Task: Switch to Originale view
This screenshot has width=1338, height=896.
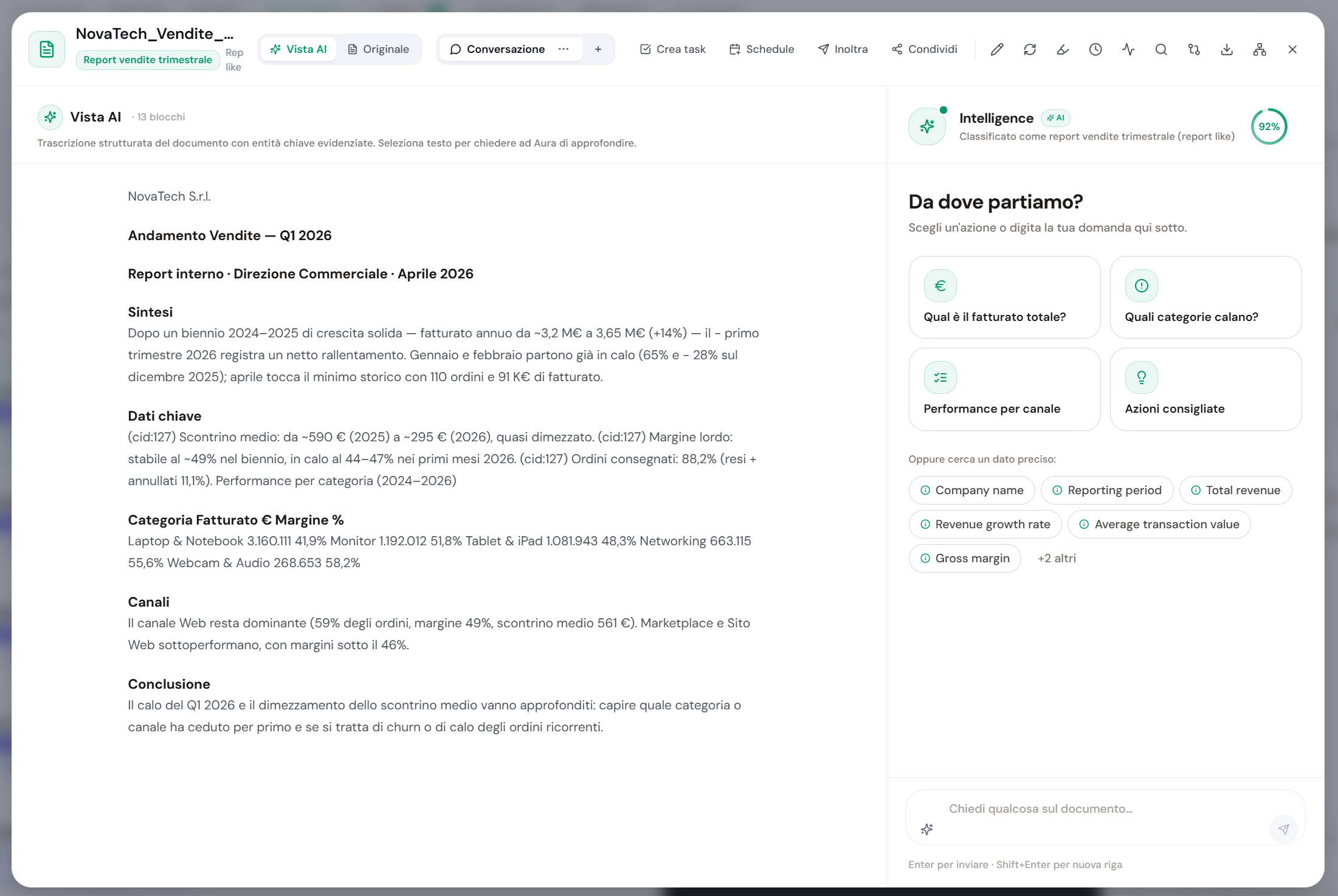Action: (378, 49)
